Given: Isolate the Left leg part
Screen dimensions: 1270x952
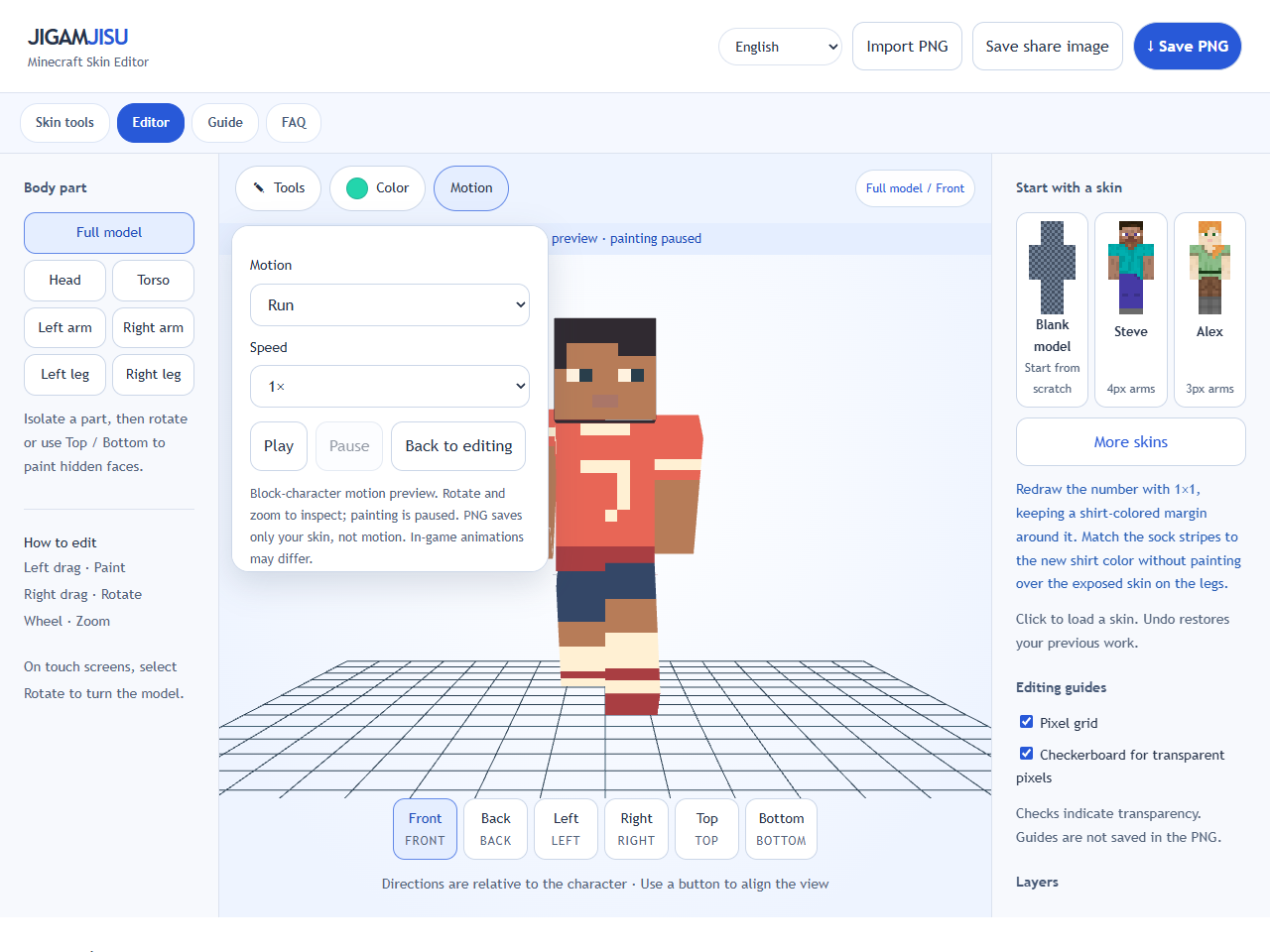Looking at the screenshot, I should click(64, 375).
